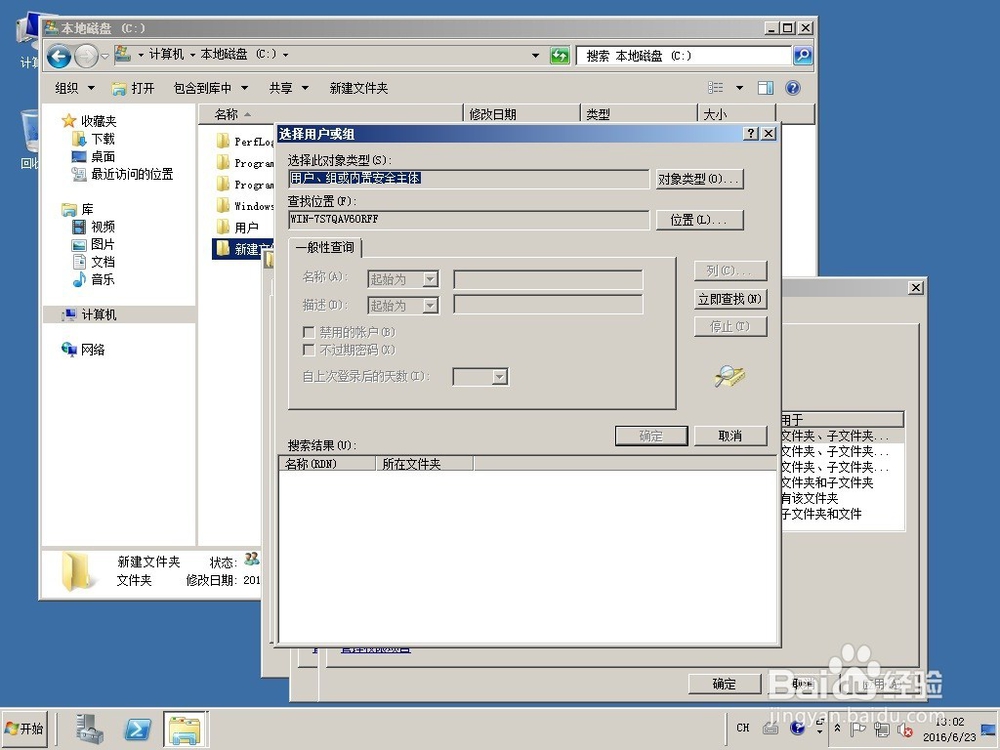Screen dimensions: 1000x750
Task: Click the 立即查找 button
Action: (x=730, y=298)
